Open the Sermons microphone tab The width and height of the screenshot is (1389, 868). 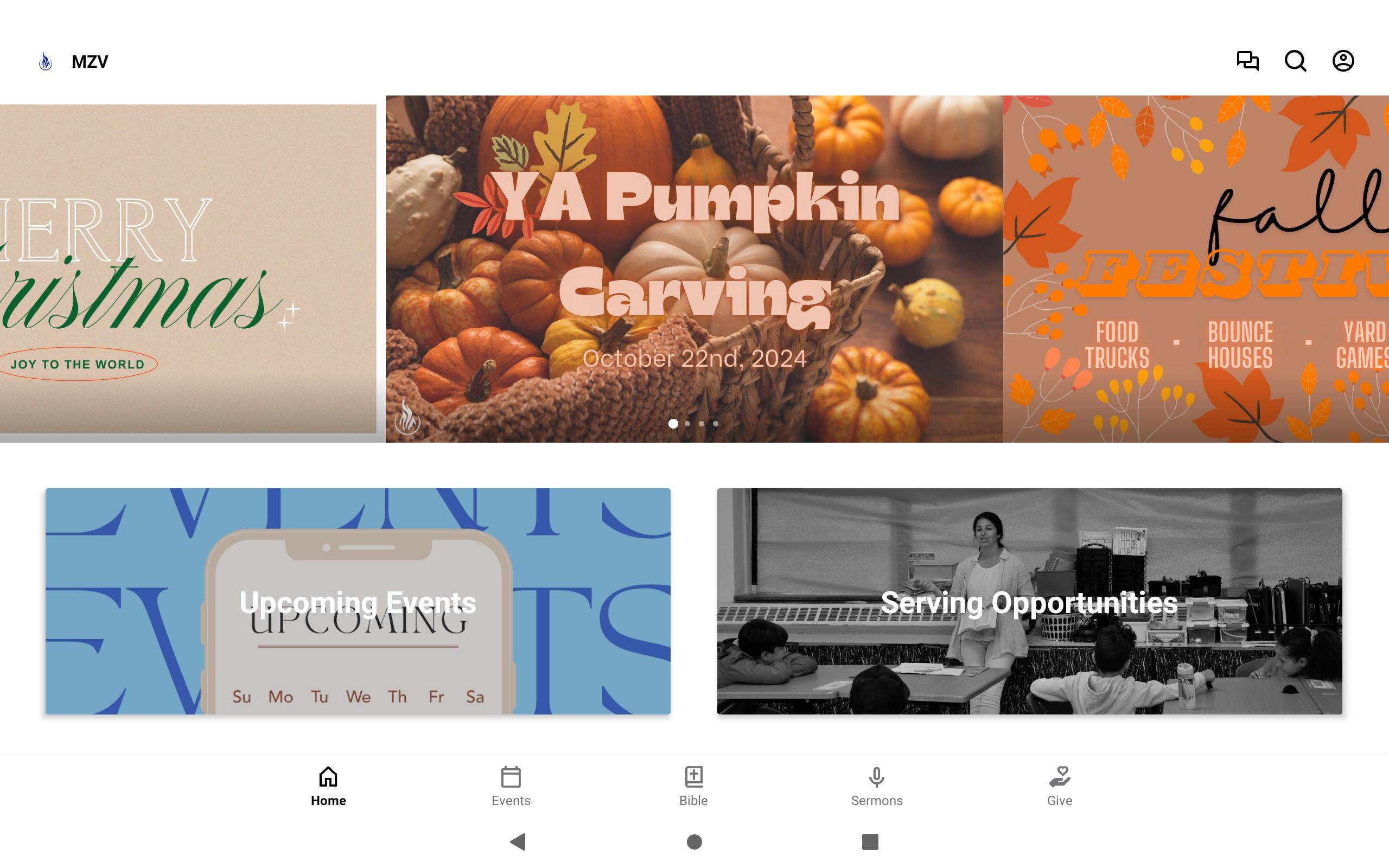point(876,787)
